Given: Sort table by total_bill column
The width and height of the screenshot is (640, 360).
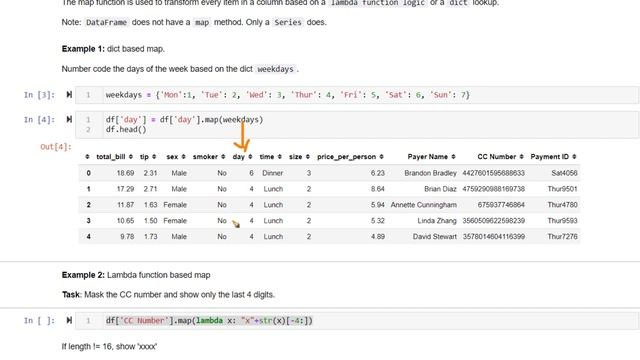Looking at the screenshot, I should pyautogui.click(x=131, y=157).
